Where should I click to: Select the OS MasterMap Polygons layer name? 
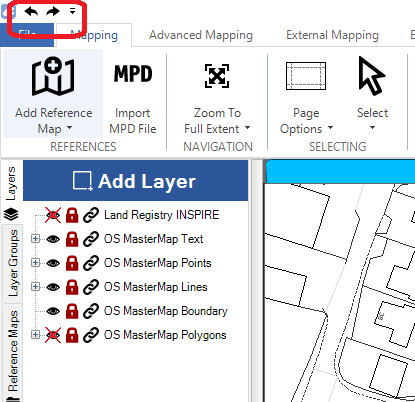[x=165, y=335]
